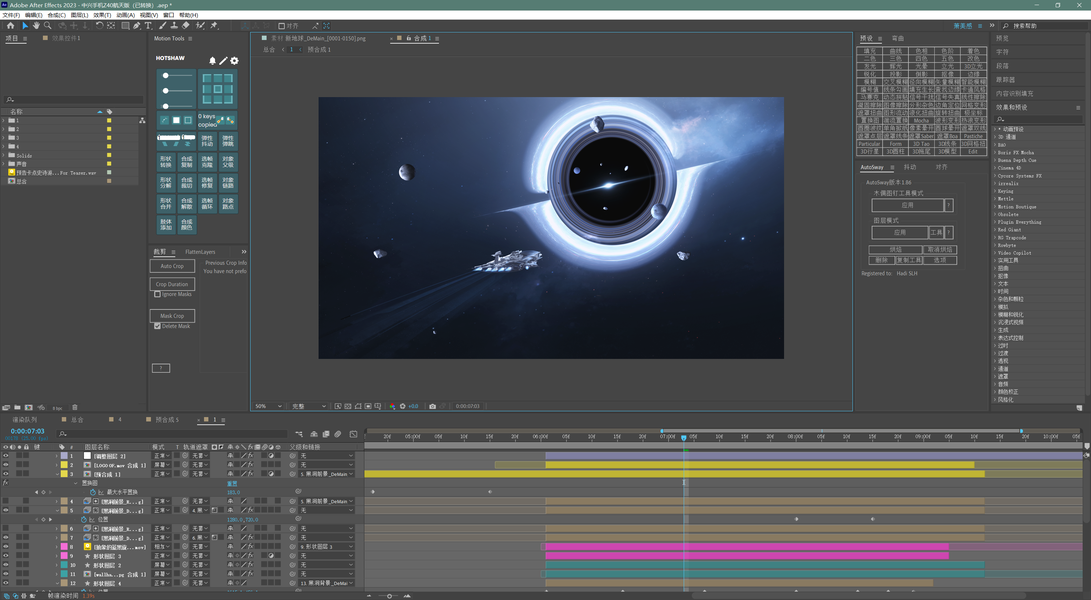Delete selected project item with trash icon

(x=75, y=407)
